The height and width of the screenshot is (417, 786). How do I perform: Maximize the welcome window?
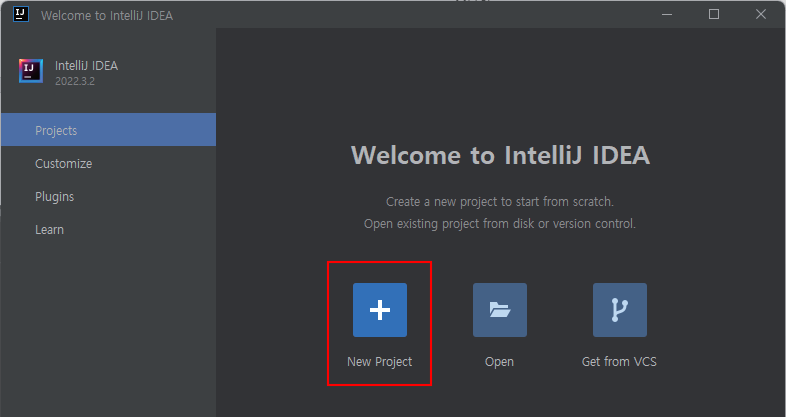[714, 15]
